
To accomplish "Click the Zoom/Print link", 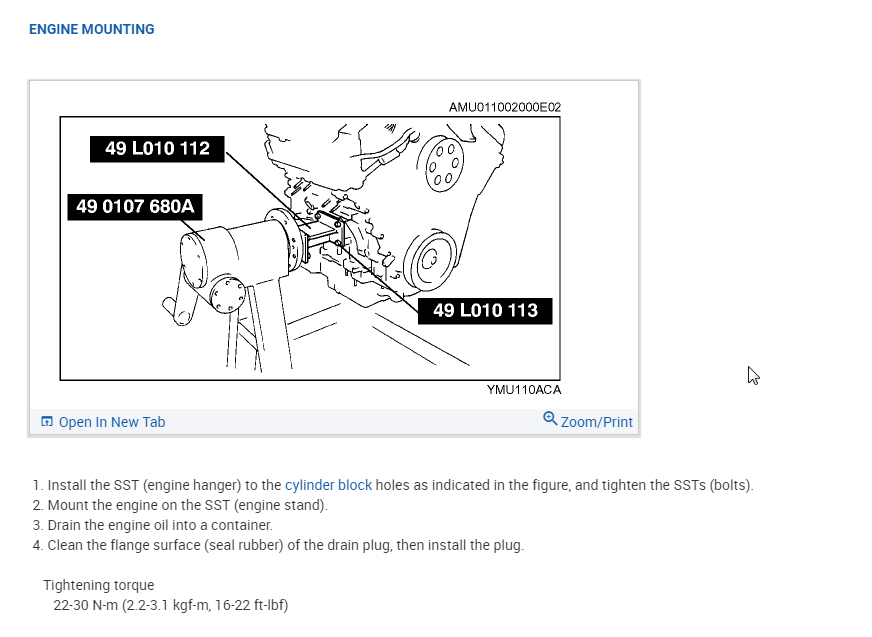I will click(x=596, y=422).
